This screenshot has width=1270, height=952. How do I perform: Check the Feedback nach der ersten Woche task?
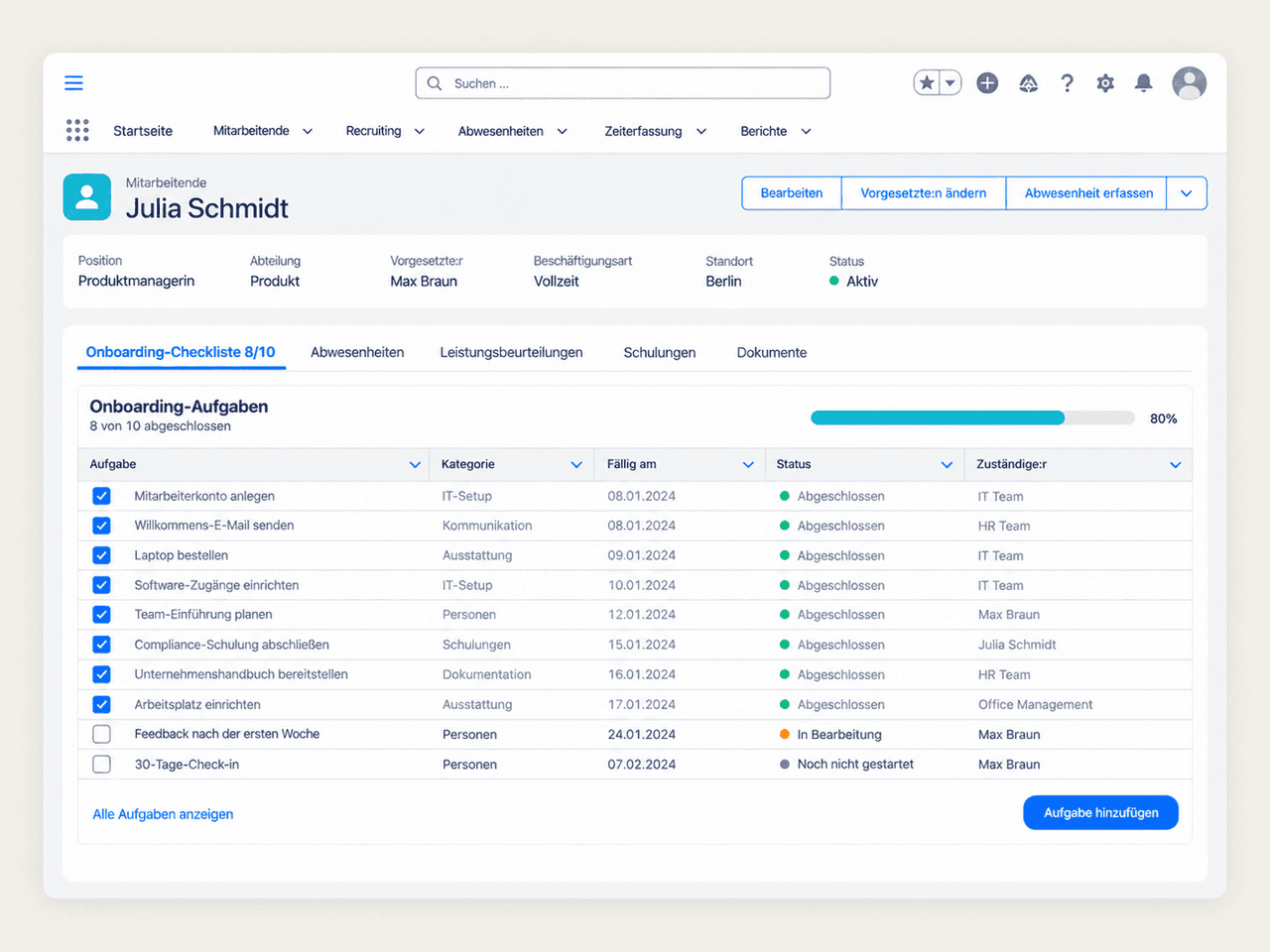[x=101, y=734]
